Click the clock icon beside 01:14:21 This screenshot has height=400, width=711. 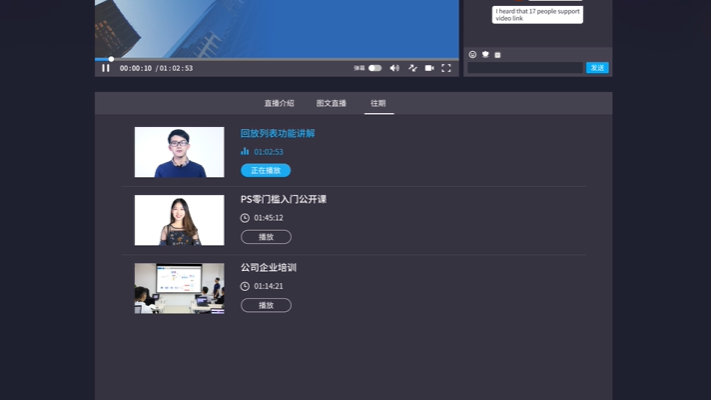(245, 286)
